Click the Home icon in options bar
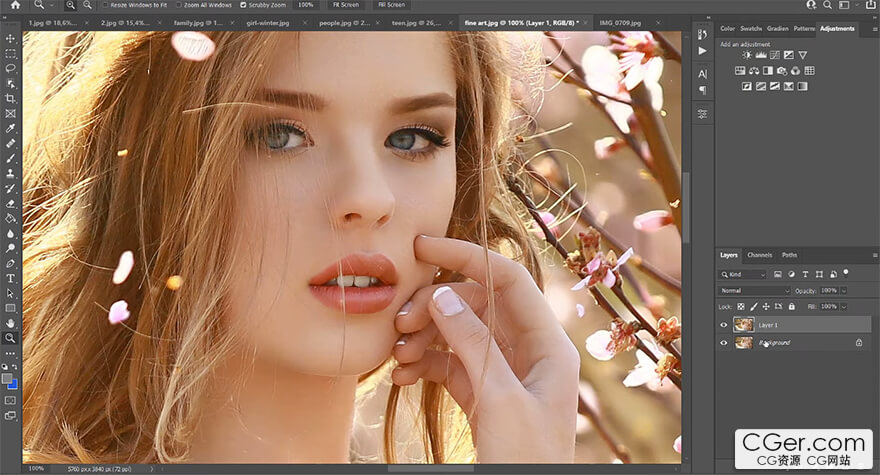 14,5
